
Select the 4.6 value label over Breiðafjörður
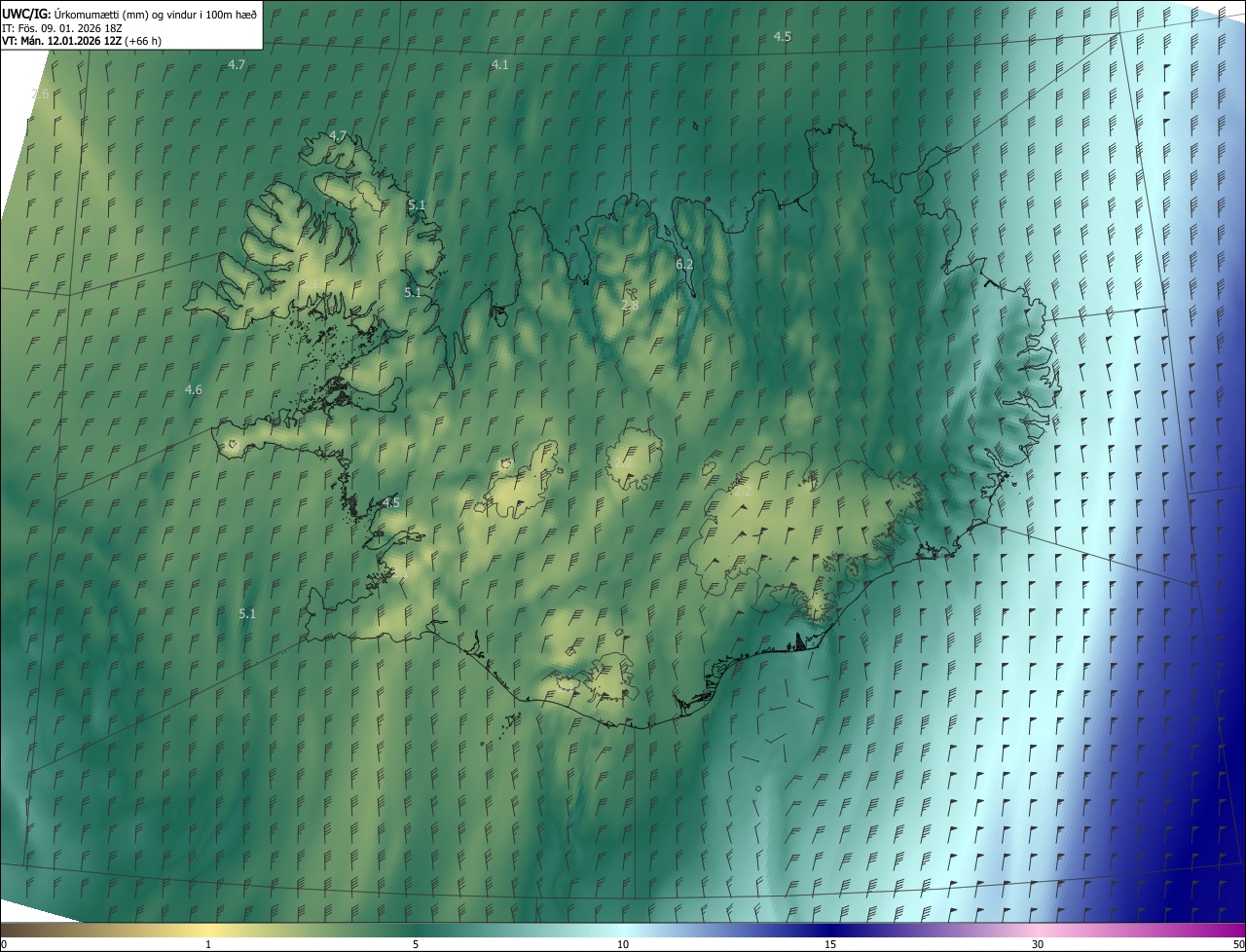pyautogui.click(x=194, y=389)
